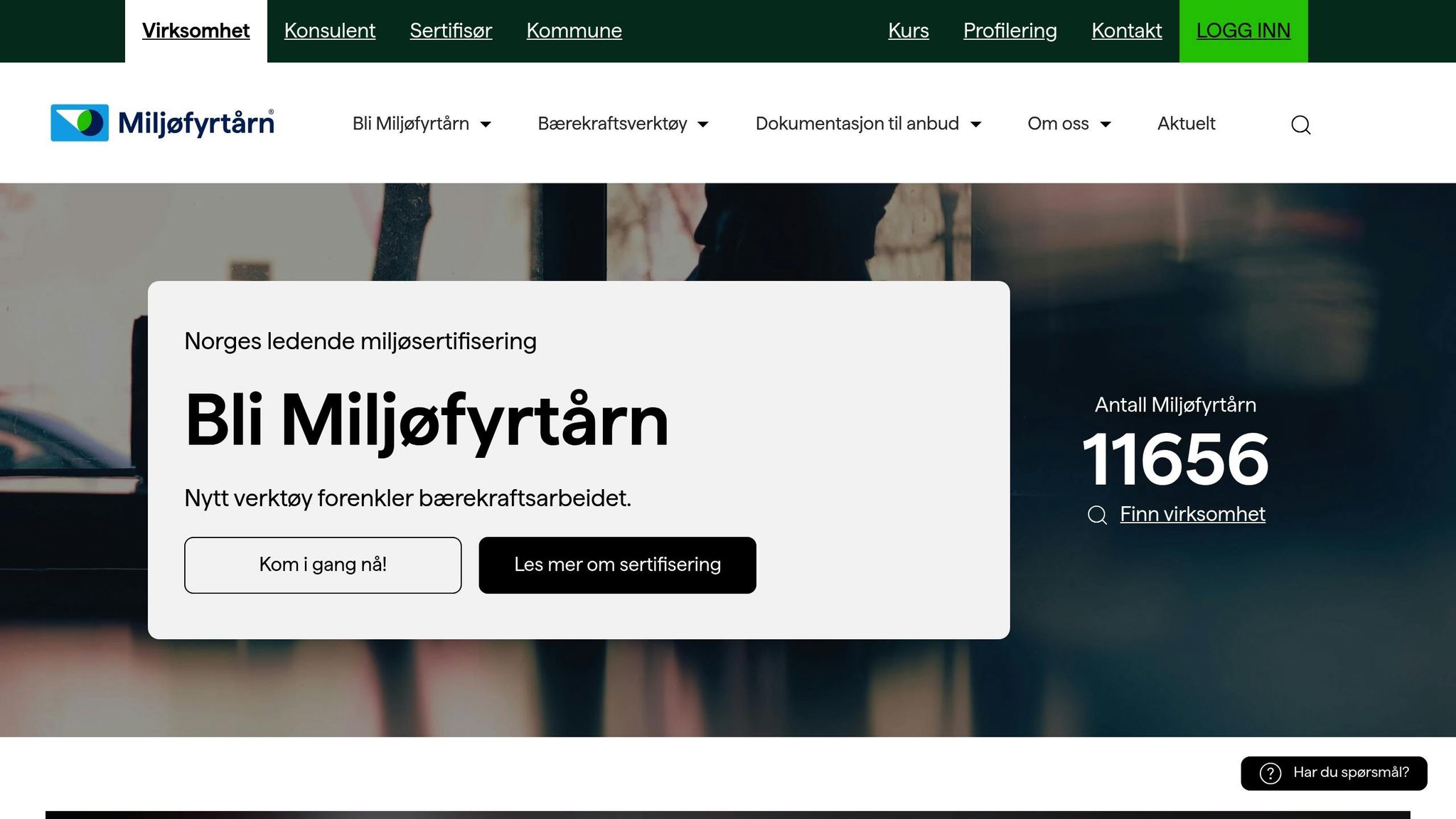Open the Profilering link

click(1010, 31)
